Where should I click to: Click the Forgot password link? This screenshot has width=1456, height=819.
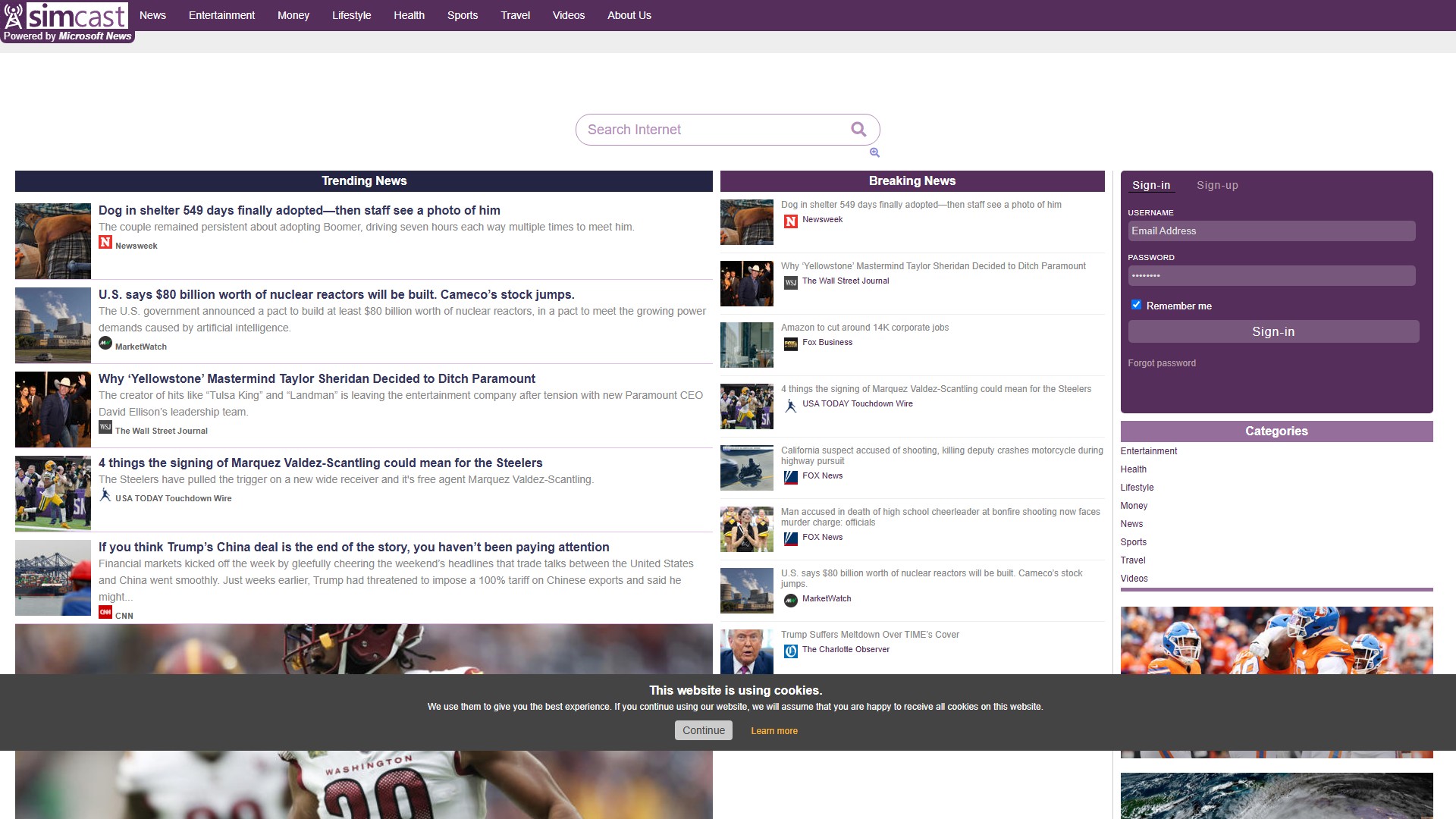[1162, 363]
